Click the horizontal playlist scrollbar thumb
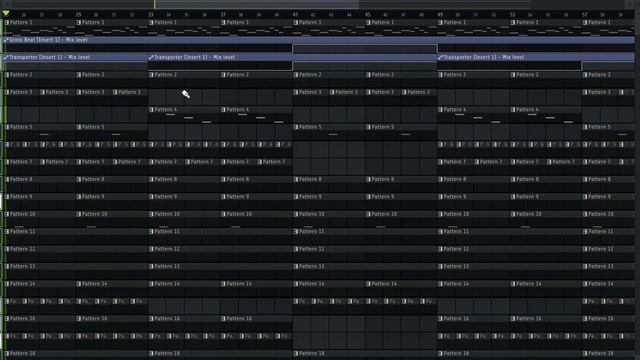The width and height of the screenshot is (640, 360). coord(257,4)
